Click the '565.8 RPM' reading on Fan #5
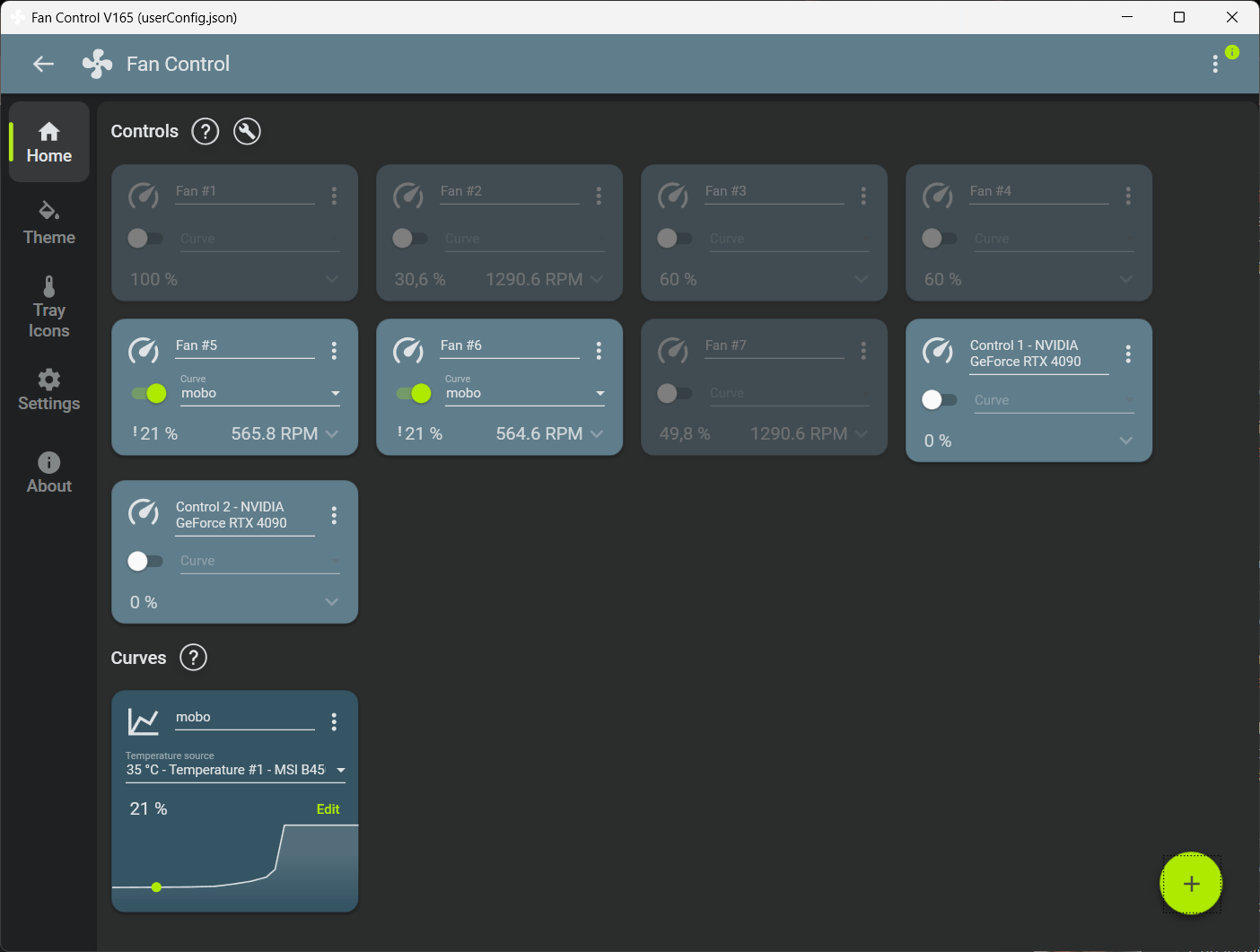The image size is (1260, 952). point(275,433)
